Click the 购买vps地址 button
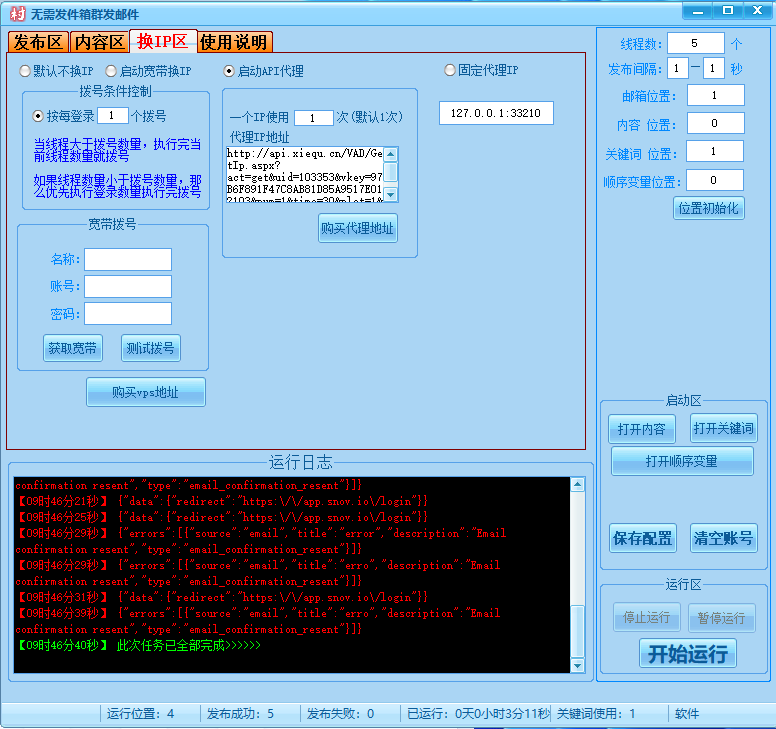The width and height of the screenshot is (776, 729). pyautogui.click(x=146, y=393)
